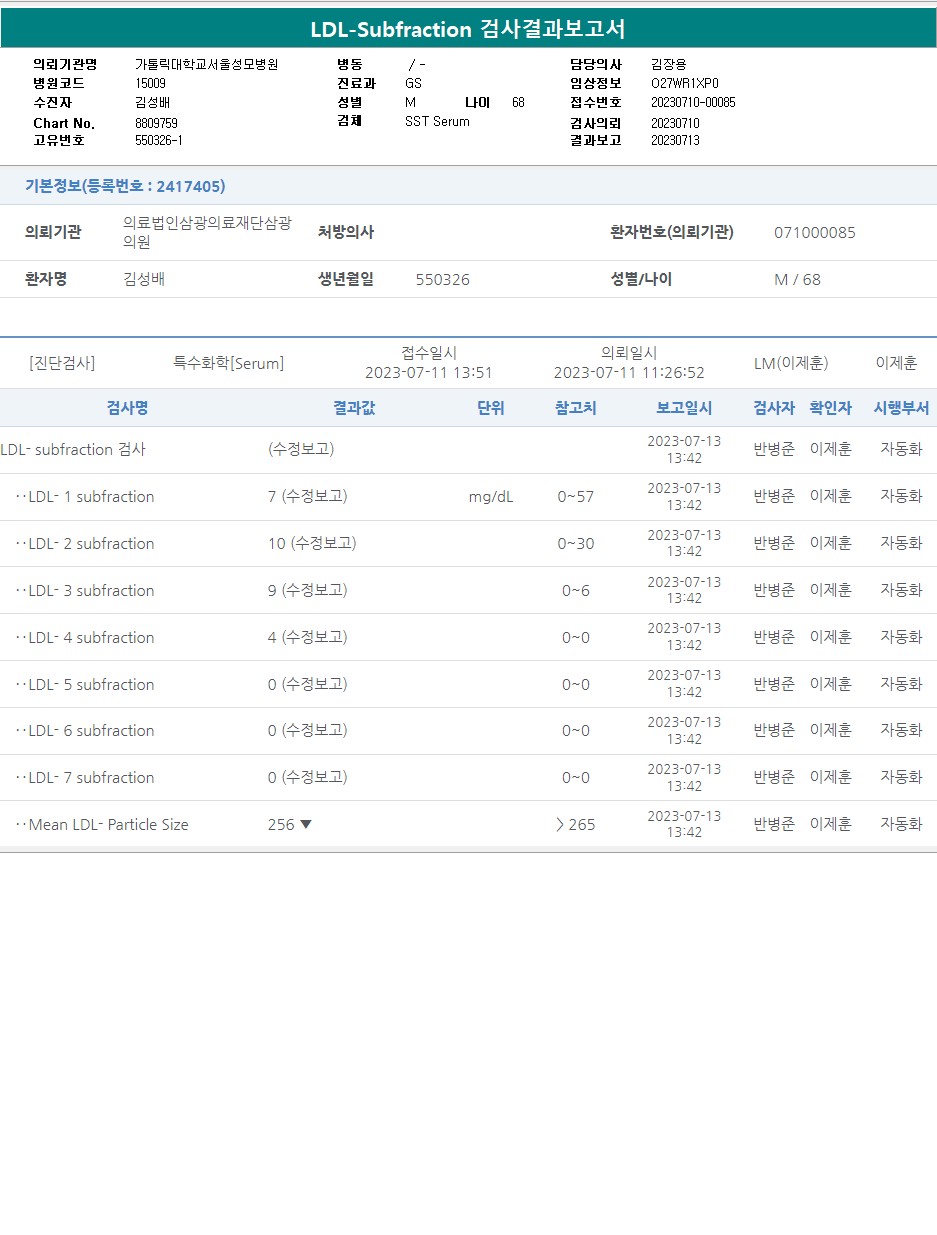Expand the parent LDL- subfraction 검사 row
937x1235 pixels.
73,450
